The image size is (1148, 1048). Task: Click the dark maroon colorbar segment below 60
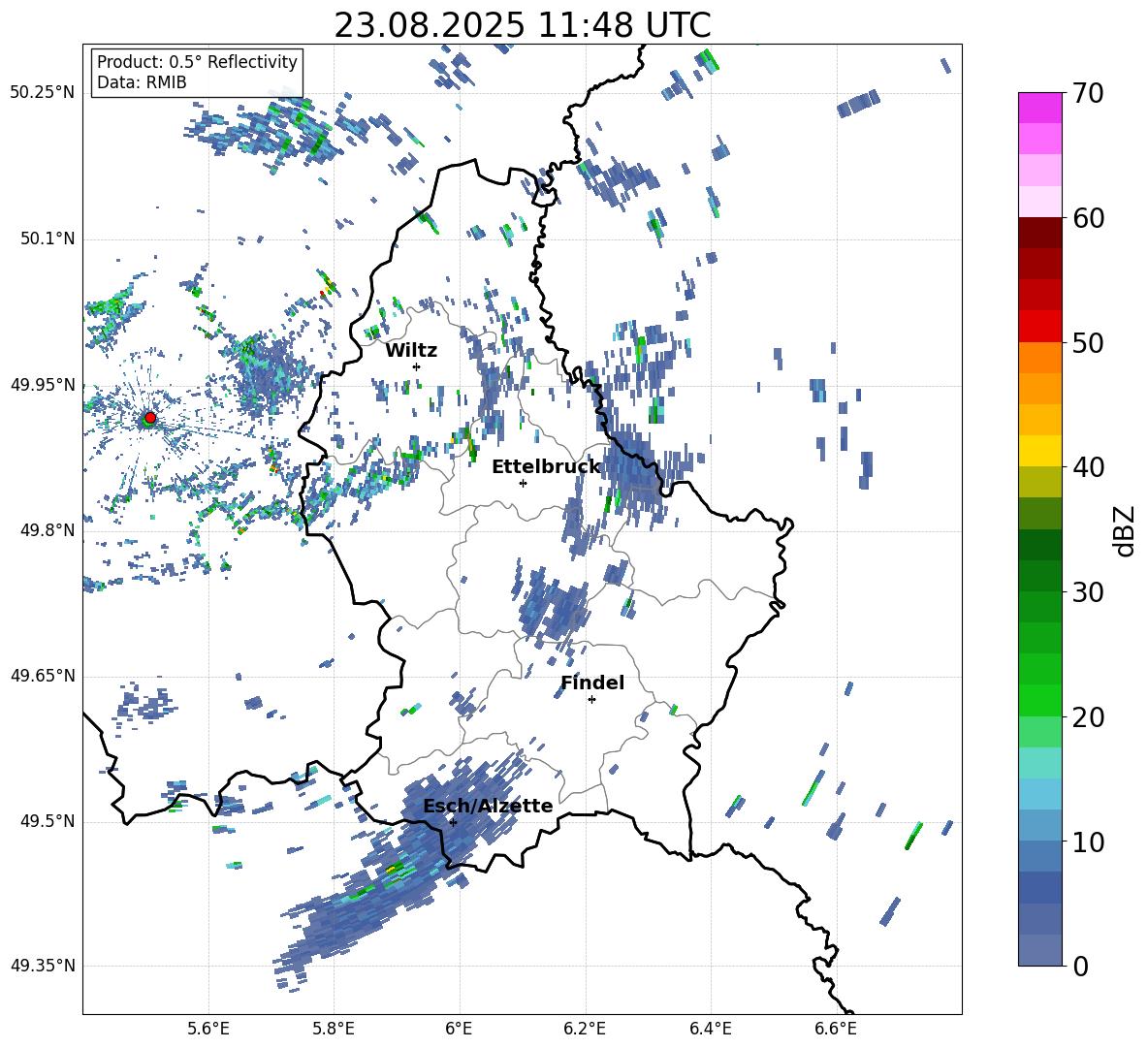[1039, 233]
